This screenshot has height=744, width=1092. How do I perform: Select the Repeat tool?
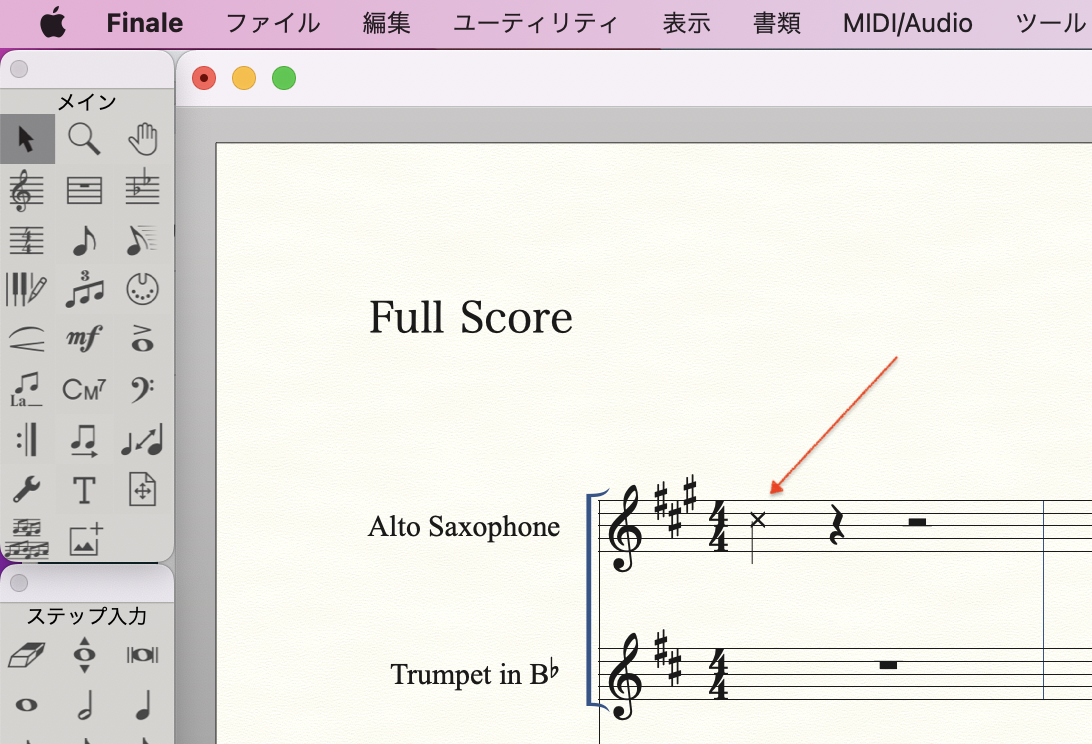(x=27, y=440)
